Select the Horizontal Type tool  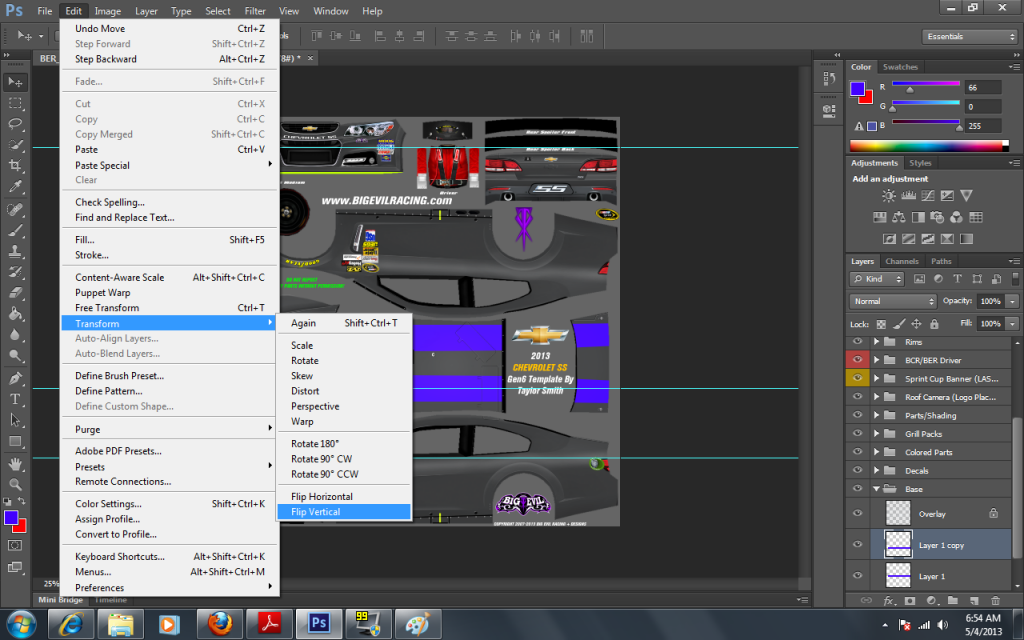coord(15,399)
